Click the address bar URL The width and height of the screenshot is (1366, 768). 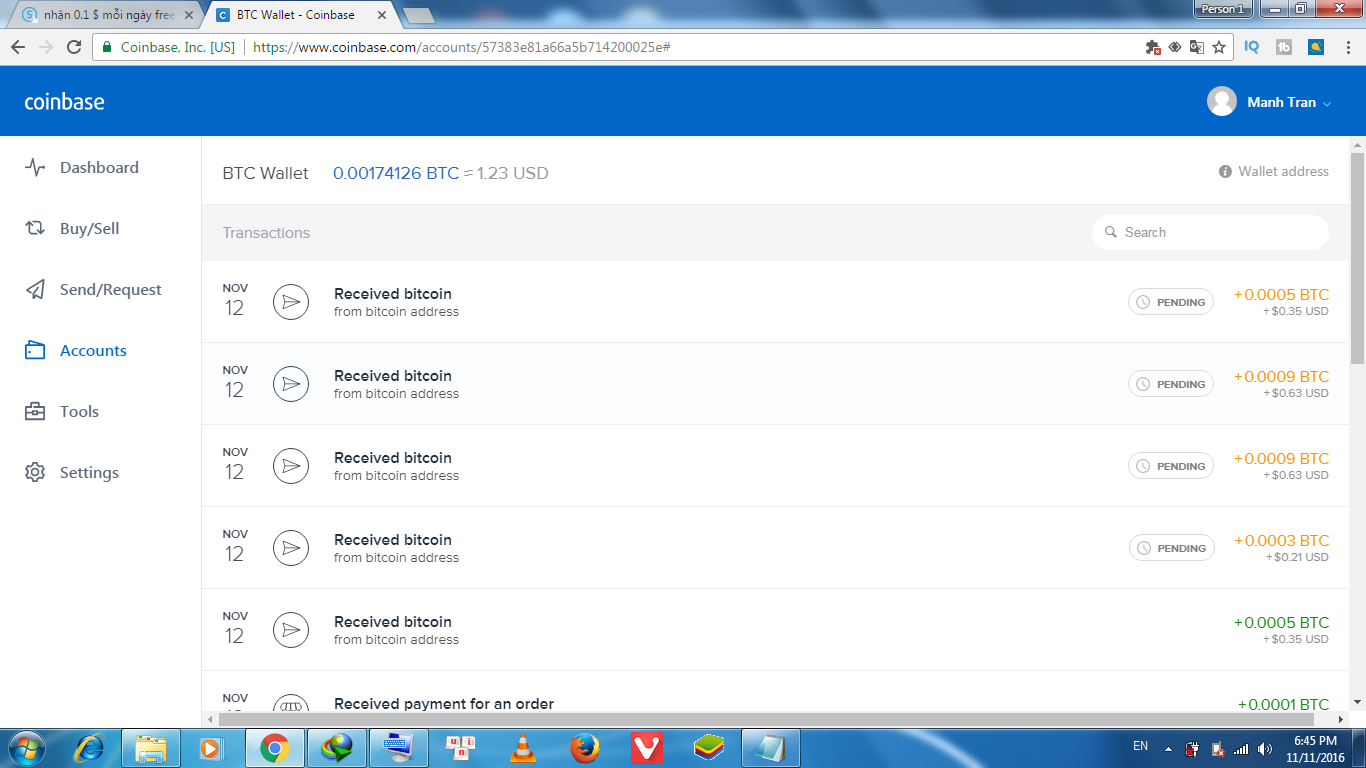coord(461,47)
